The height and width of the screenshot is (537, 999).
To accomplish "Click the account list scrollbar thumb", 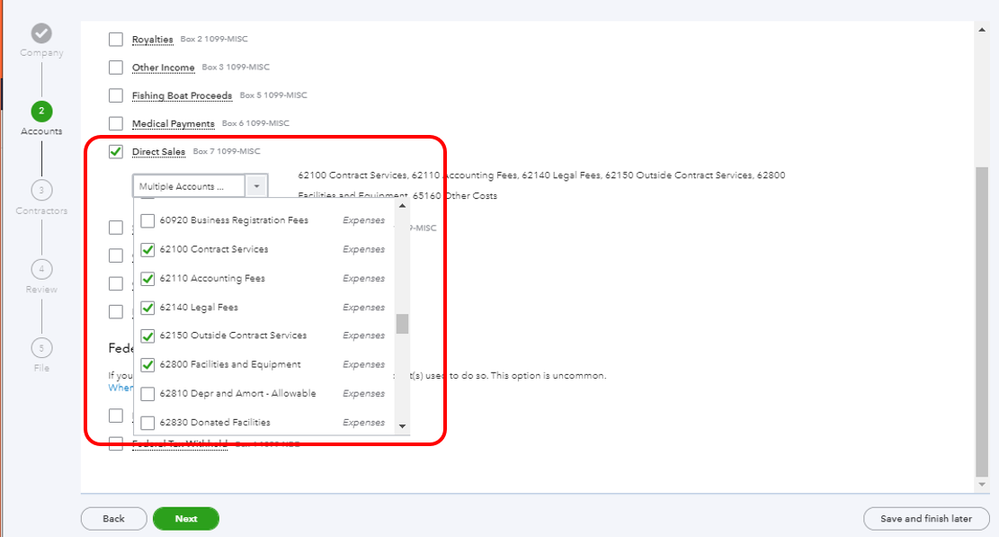I will [x=402, y=324].
